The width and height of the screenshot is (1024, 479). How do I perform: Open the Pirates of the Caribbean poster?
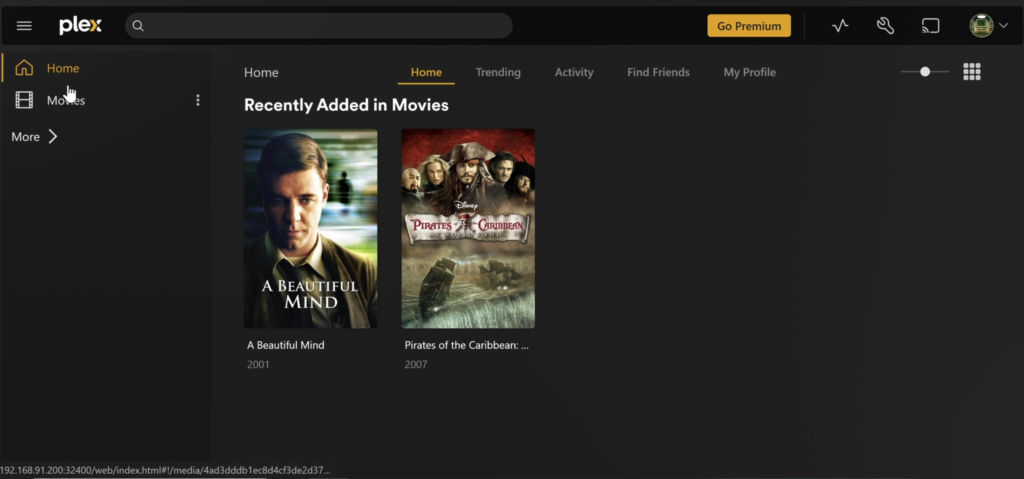pyautogui.click(x=468, y=229)
